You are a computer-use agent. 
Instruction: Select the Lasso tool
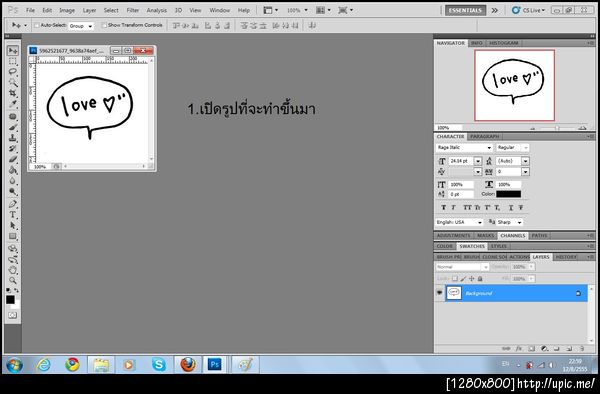[x=13, y=72]
